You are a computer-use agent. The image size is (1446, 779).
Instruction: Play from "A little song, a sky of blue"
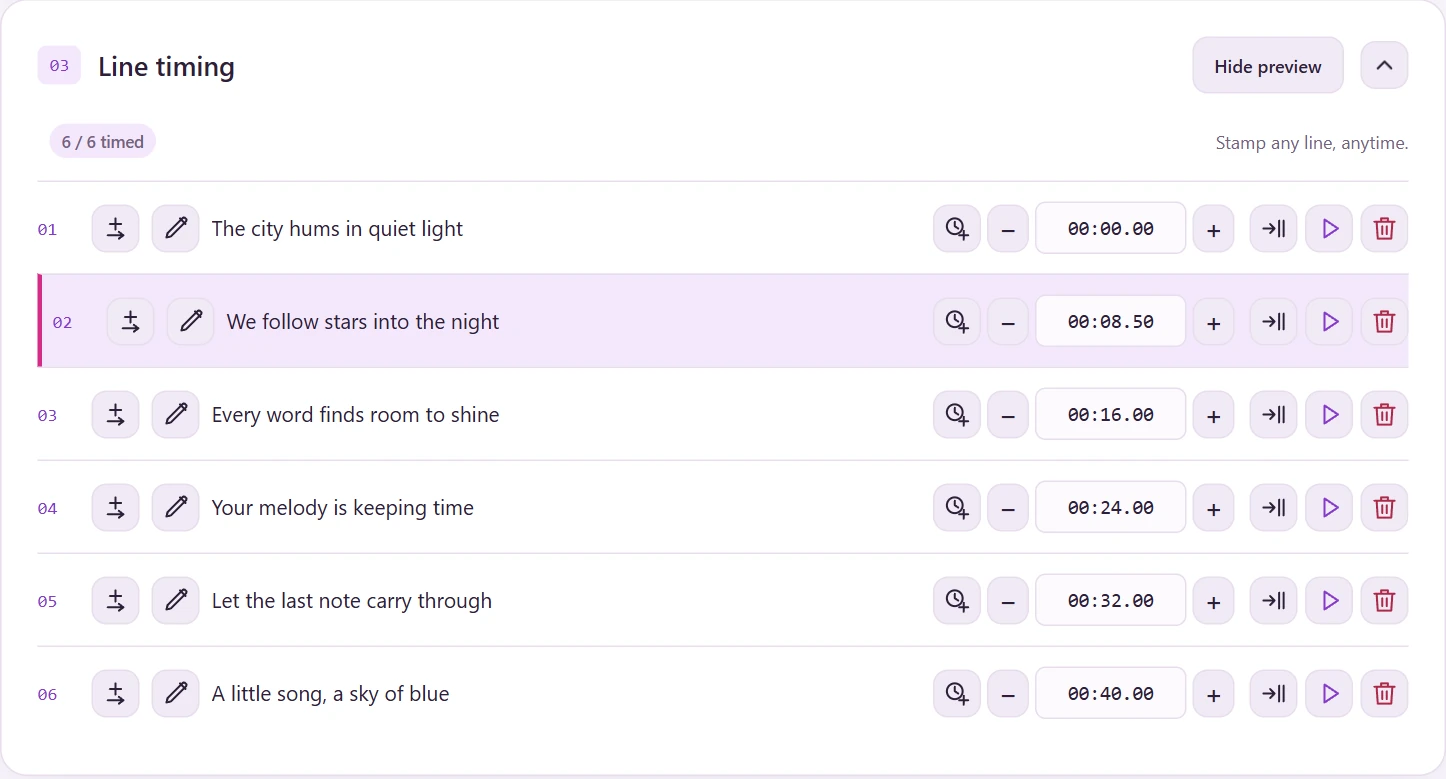coord(1329,694)
